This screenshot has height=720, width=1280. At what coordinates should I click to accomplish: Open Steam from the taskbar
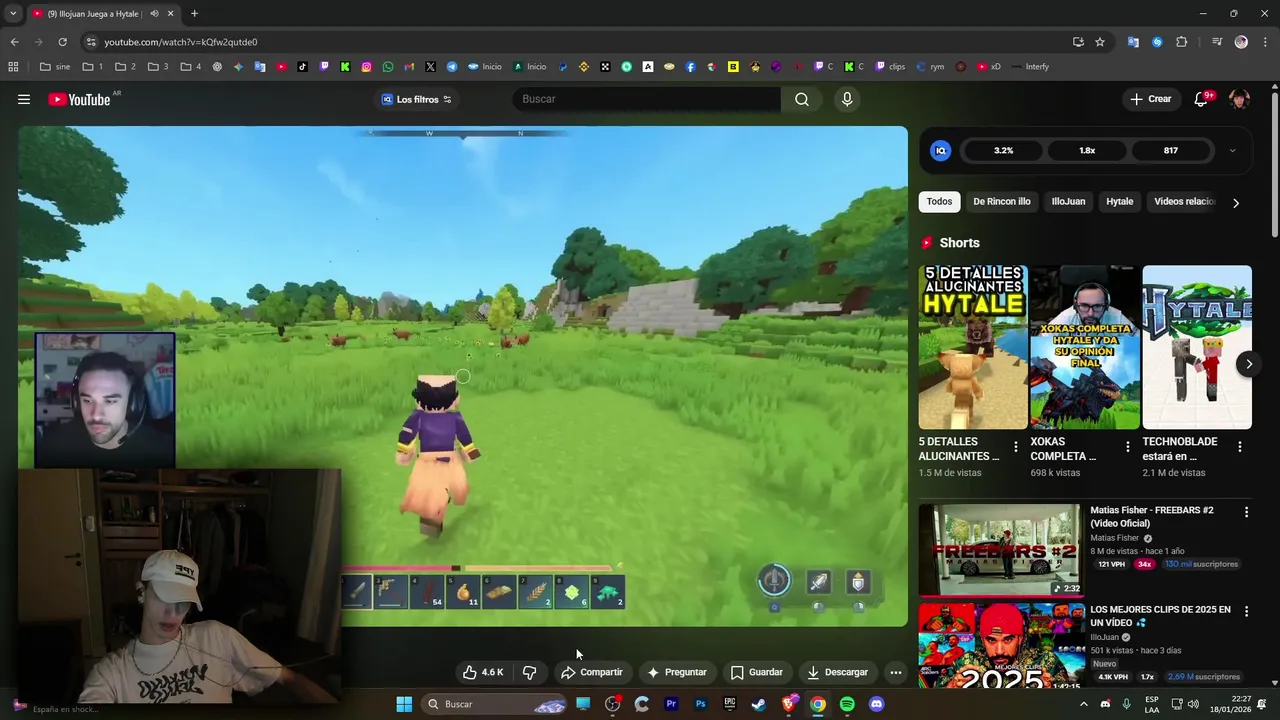(x=759, y=704)
